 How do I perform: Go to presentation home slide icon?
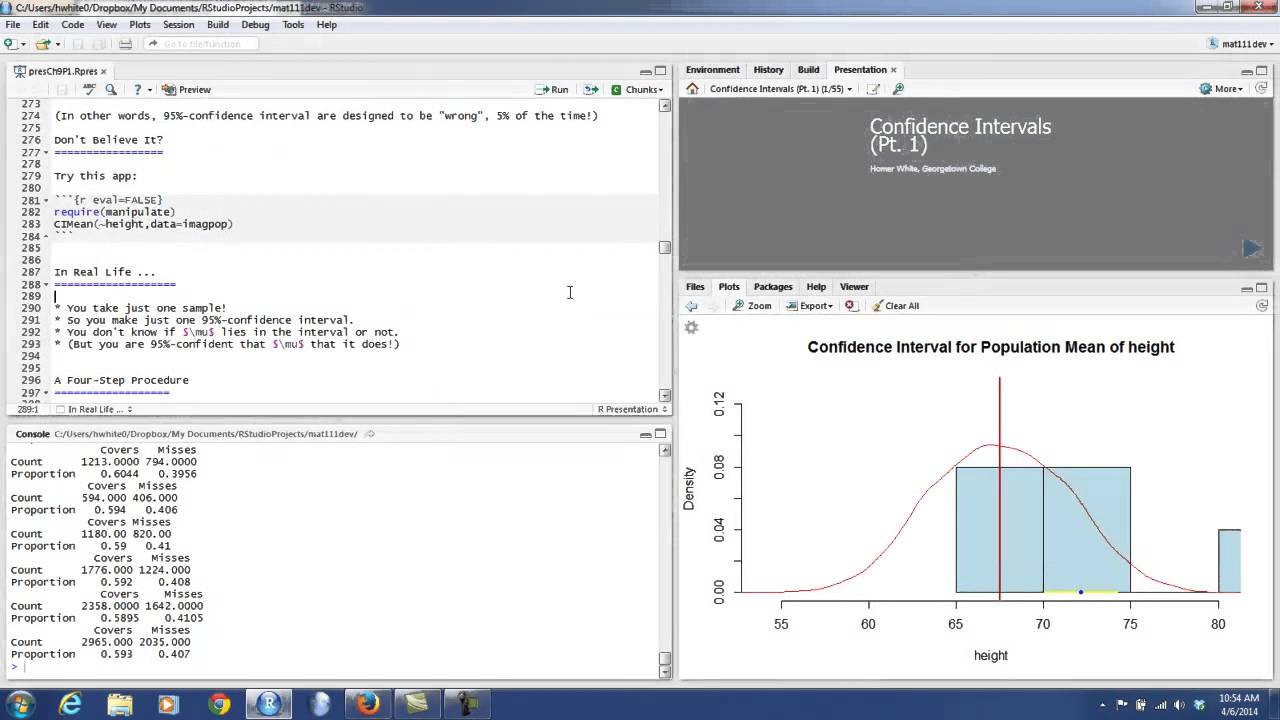(x=692, y=89)
